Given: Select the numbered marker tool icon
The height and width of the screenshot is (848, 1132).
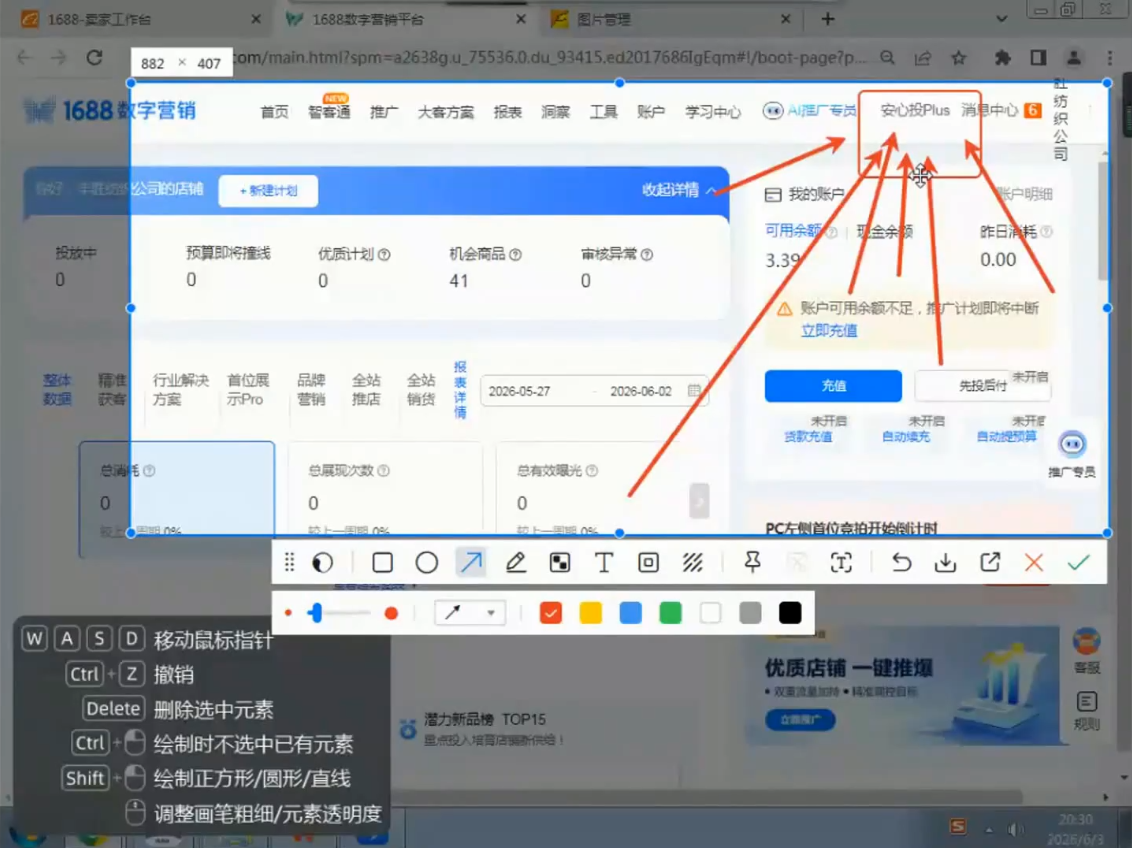Looking at the screenshot, I should click(648, 562).
